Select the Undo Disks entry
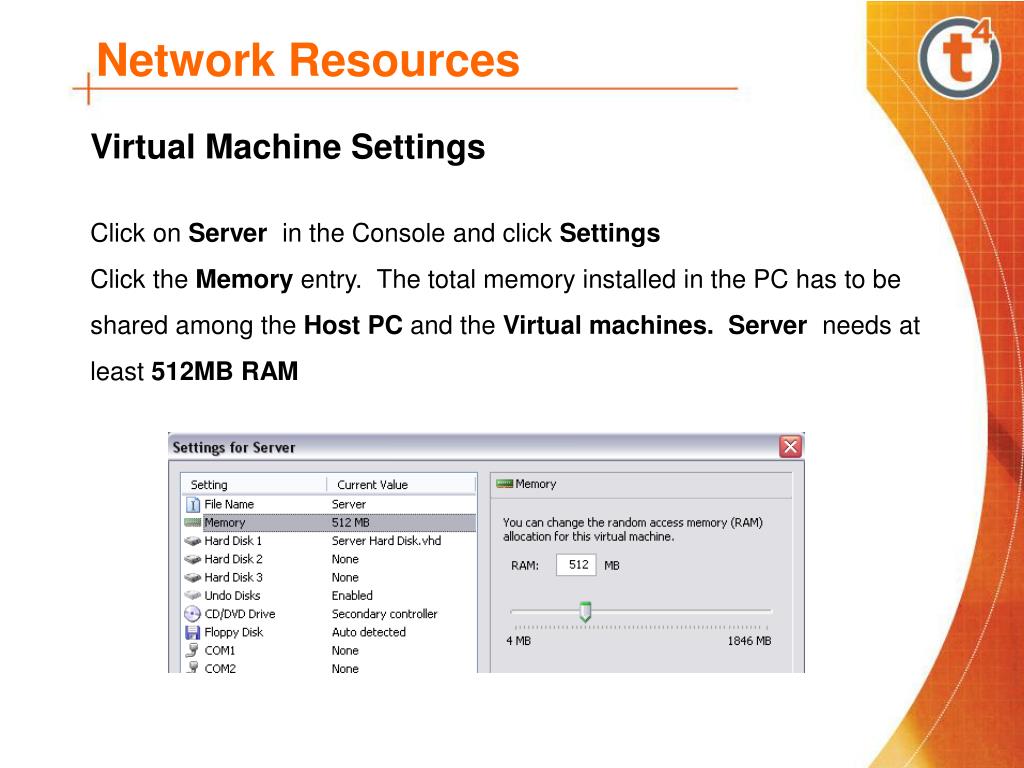The image size is (1024, 768). tap(329, 596)
